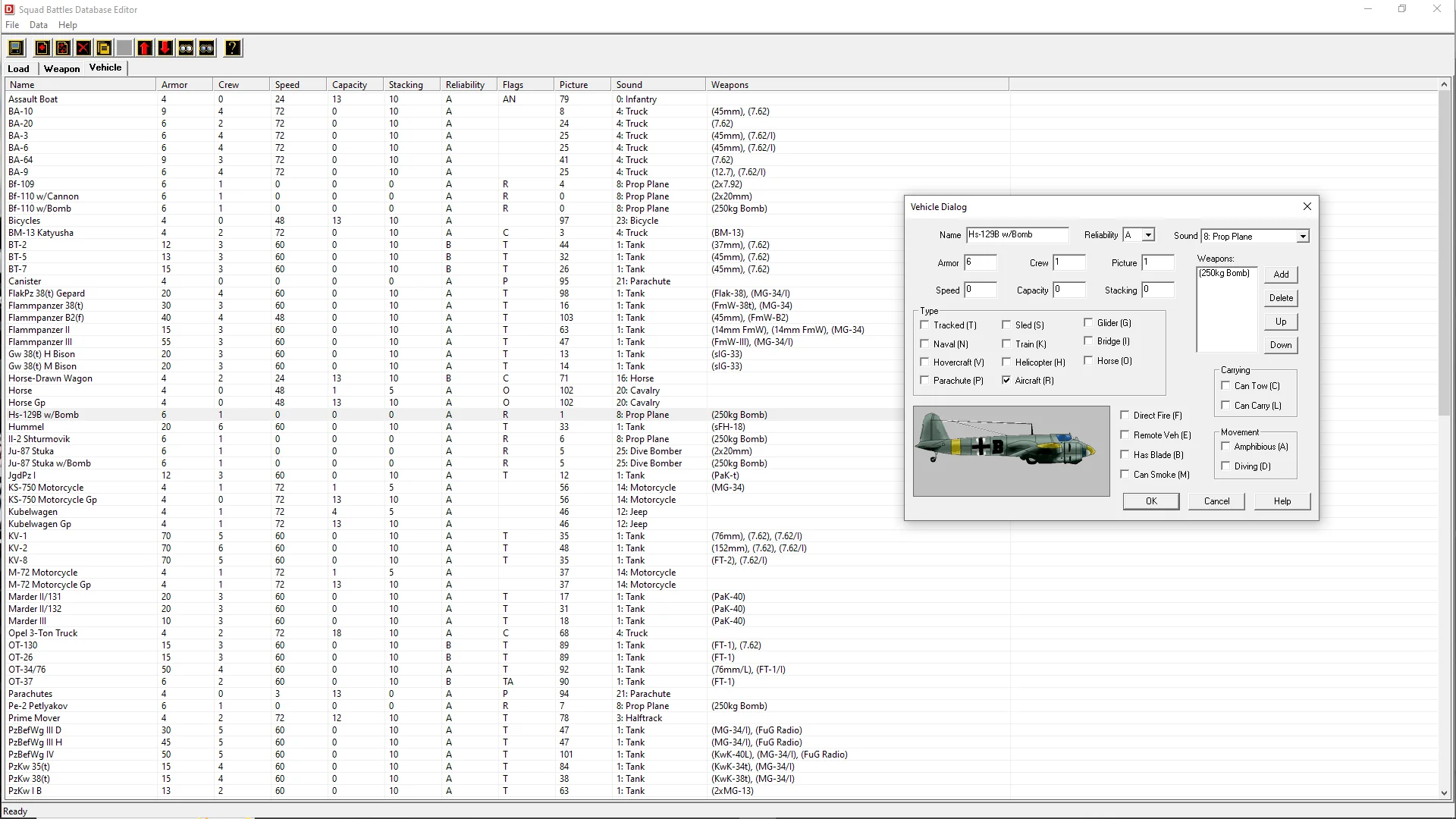This screenshot has height=819, width=1456.
Task: Click the question mark help toolbar icon
Action: pos(233,48)
